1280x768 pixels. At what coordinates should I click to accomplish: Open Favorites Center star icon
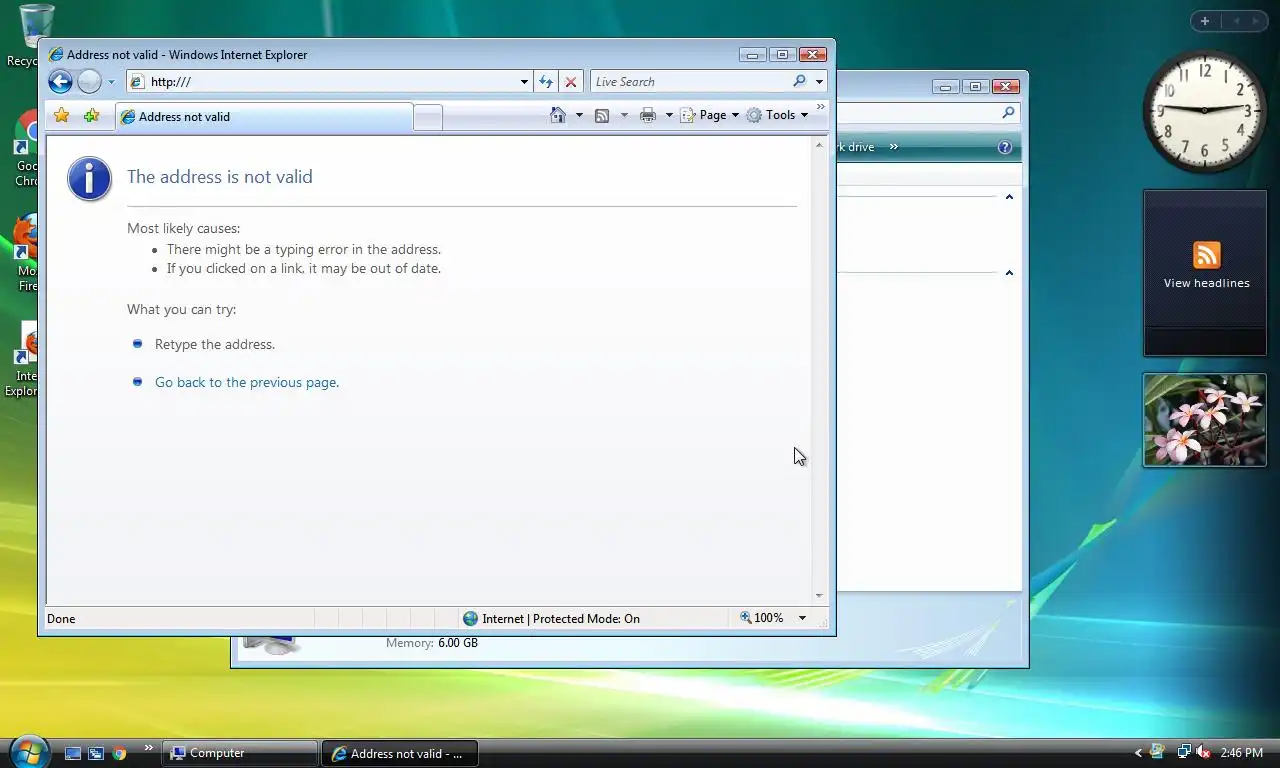pos(61,116)
